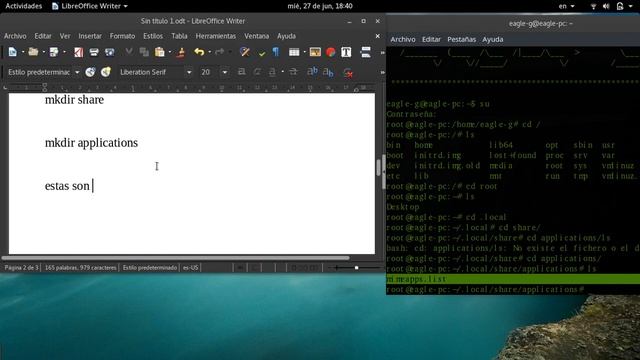Click the font size field showing 20
640x360 pixels.
click(x=209, y=72)
